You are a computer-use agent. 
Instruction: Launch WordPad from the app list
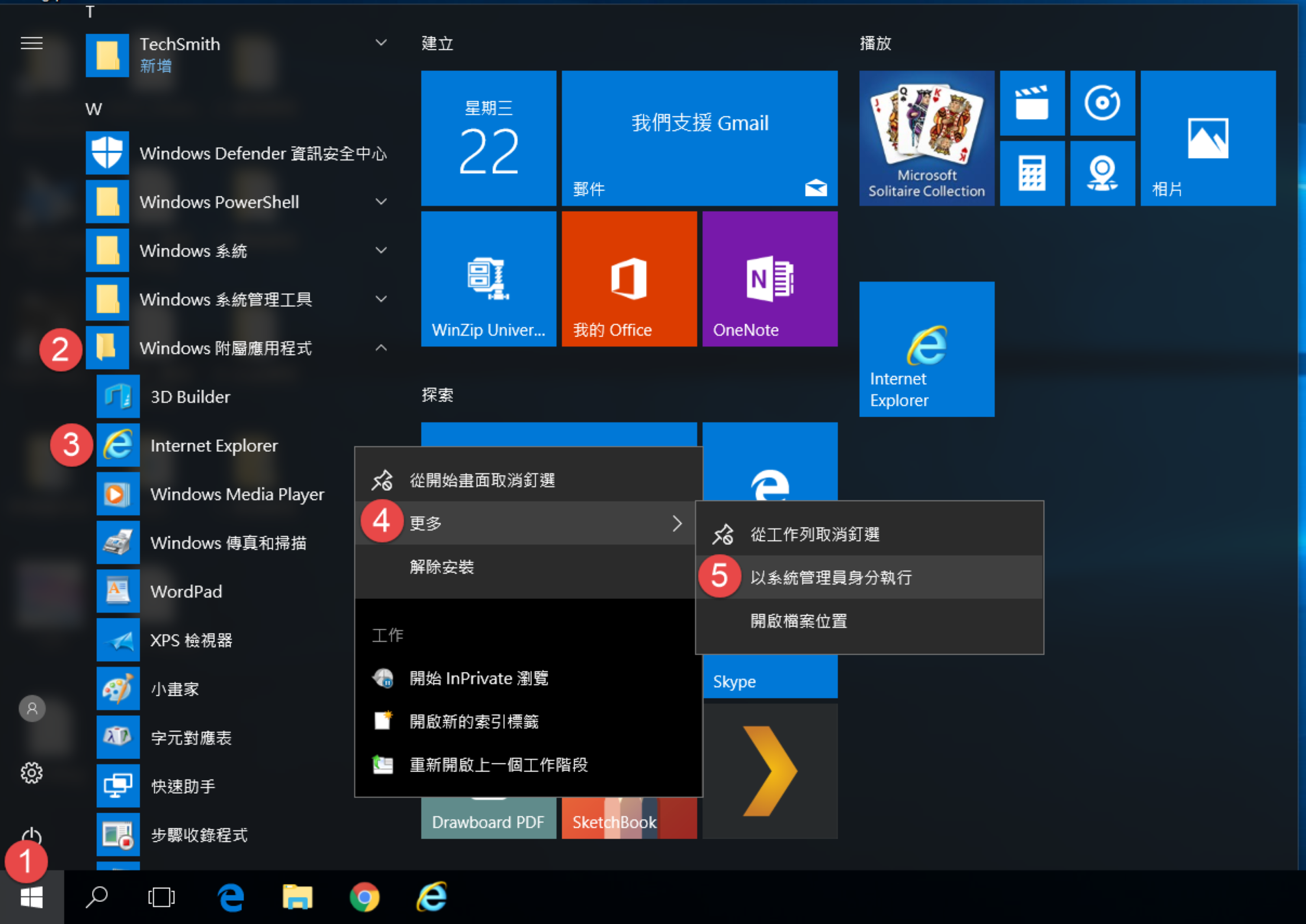(x=228, y=591)
